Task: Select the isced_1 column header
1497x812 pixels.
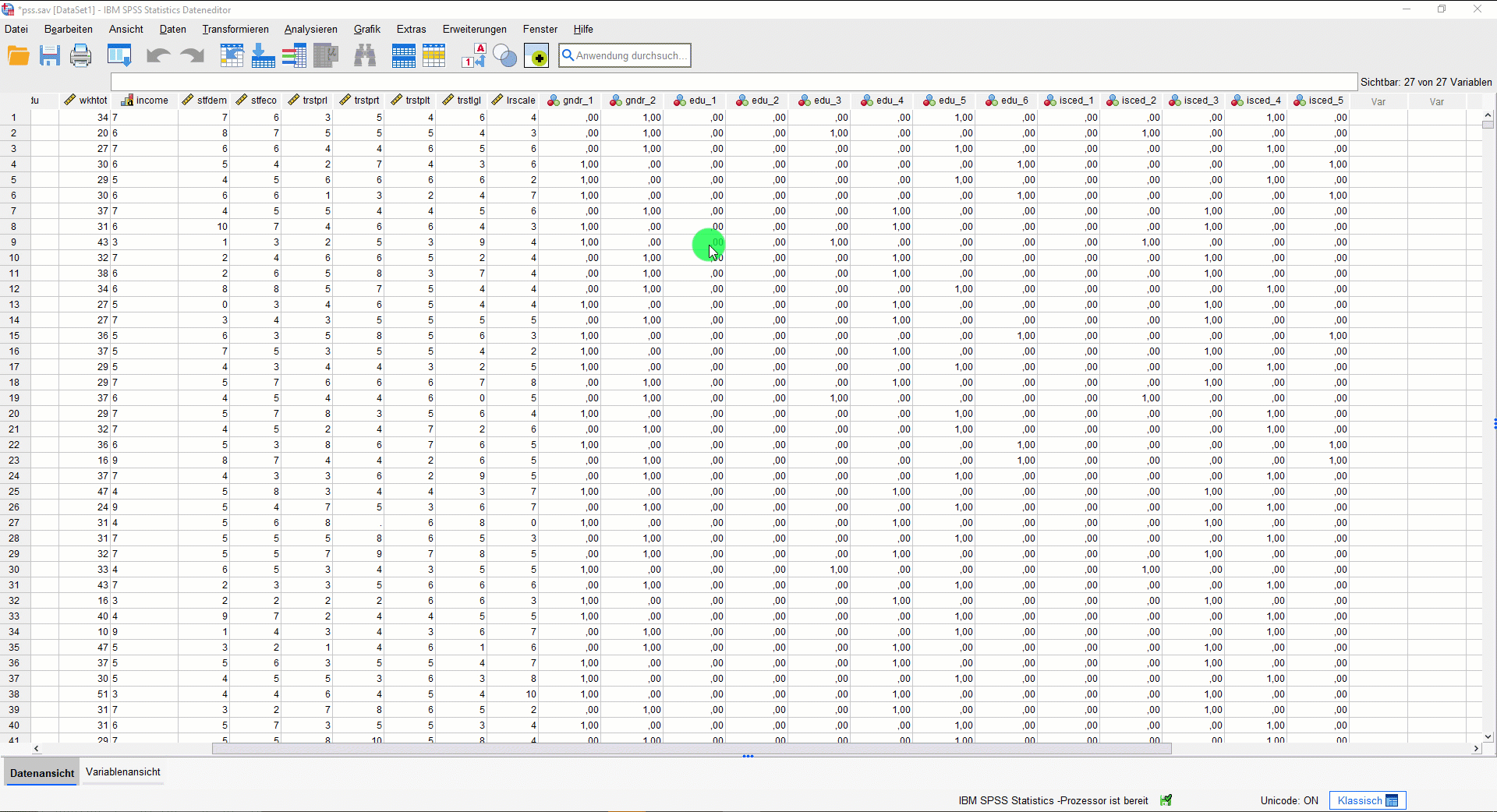Action: coord(1069,101)
